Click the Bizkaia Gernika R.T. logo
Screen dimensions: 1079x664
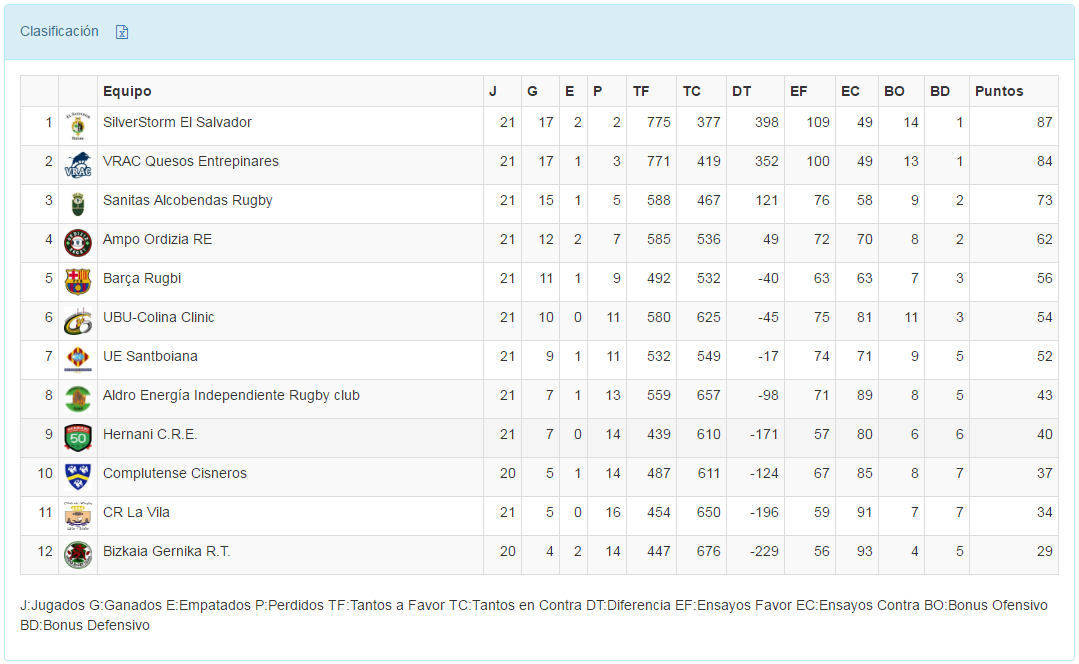pyautogui.click(x=78, y=554)
